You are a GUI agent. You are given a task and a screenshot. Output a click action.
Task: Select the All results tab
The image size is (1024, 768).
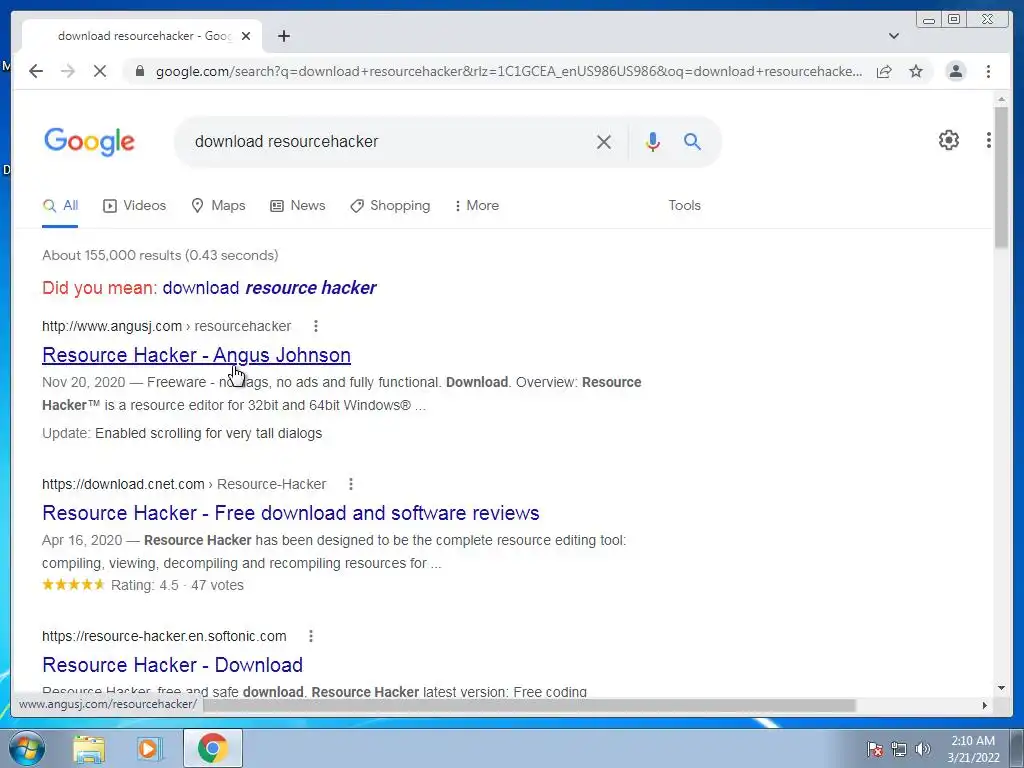point(60,206)
